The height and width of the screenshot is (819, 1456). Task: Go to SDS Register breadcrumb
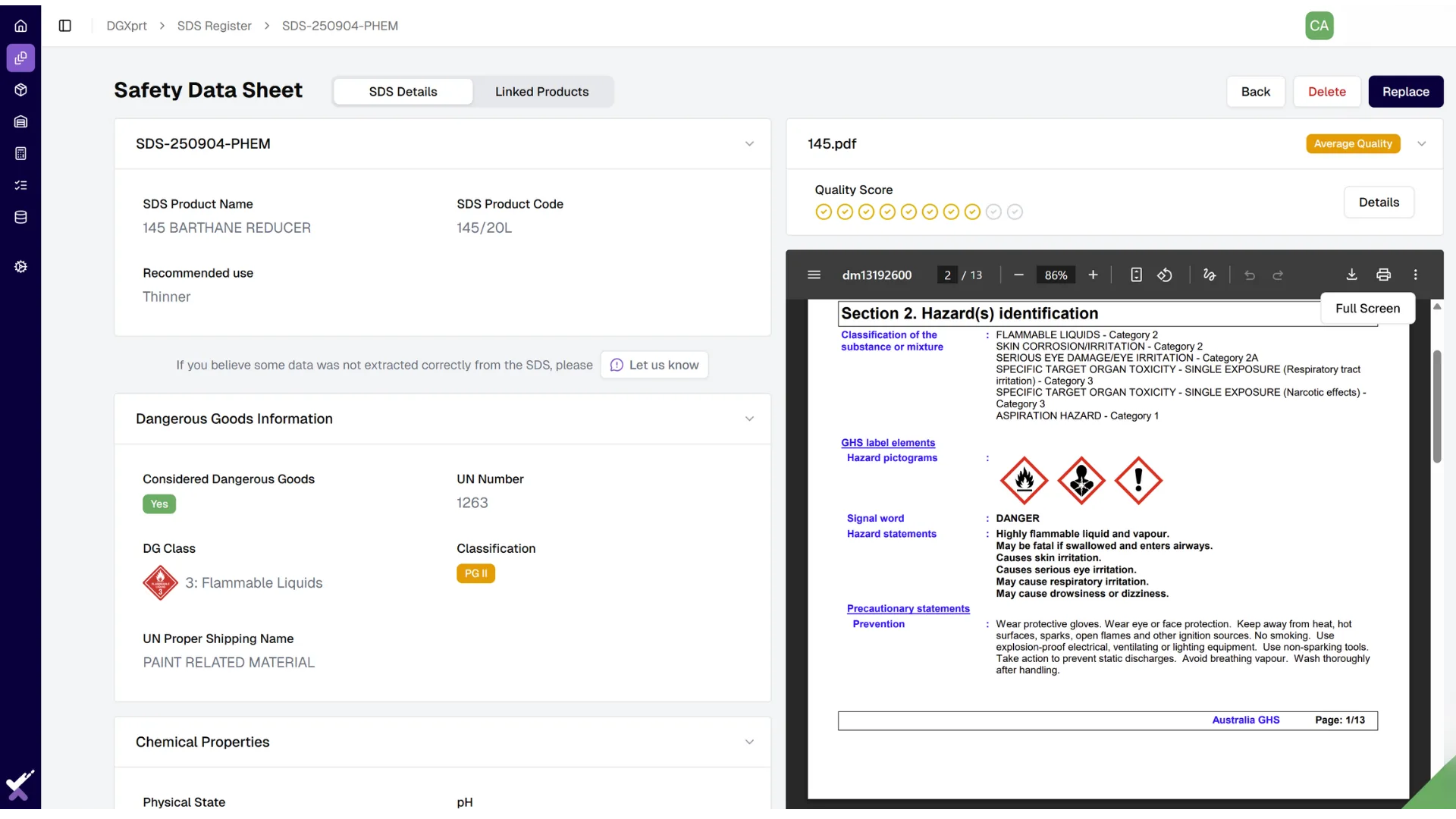pos(214,26)
